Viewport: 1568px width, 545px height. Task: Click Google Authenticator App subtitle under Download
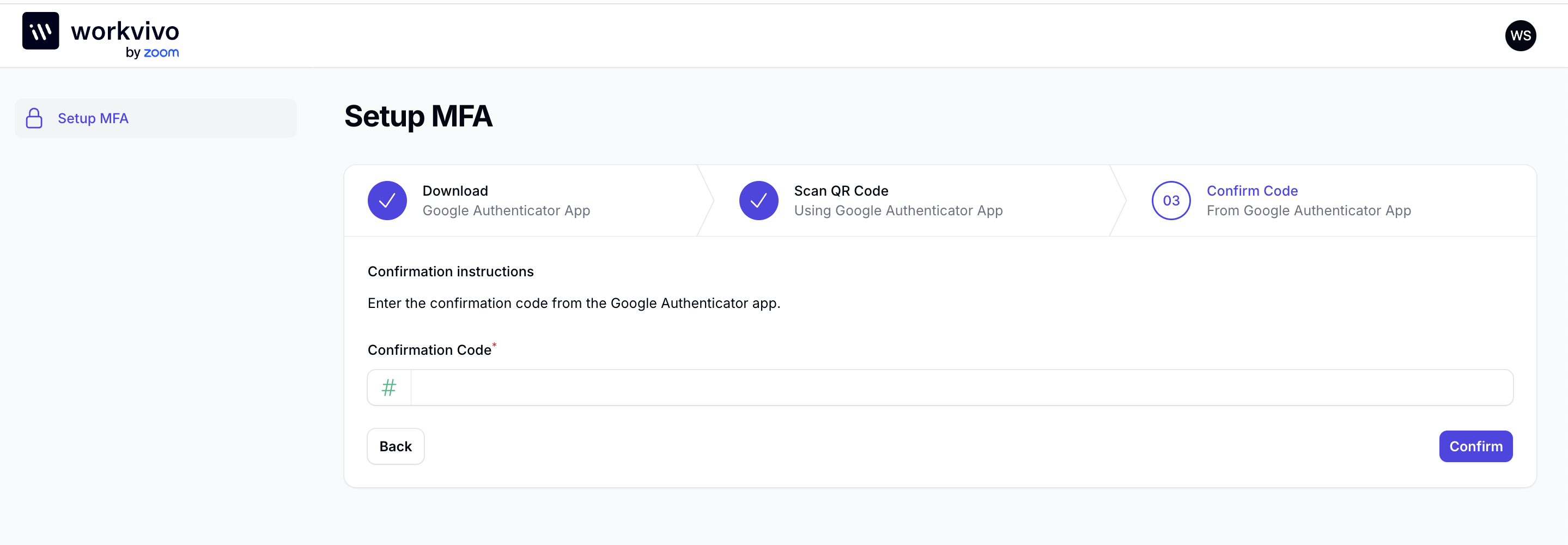(x=506, y=211)
